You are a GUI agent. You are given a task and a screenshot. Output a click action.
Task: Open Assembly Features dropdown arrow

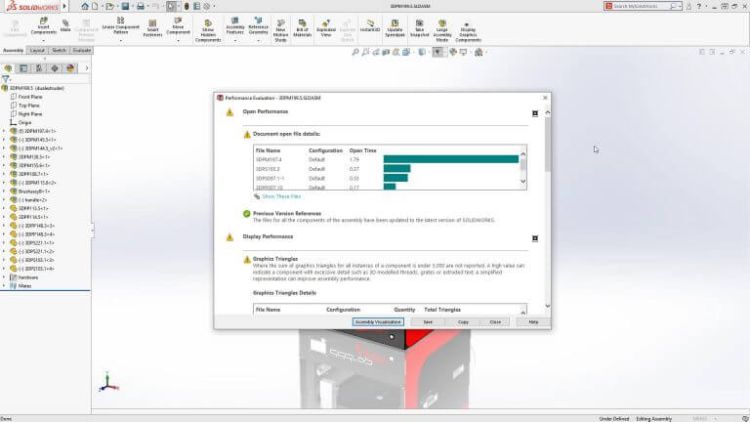click(x=235, y=41)
